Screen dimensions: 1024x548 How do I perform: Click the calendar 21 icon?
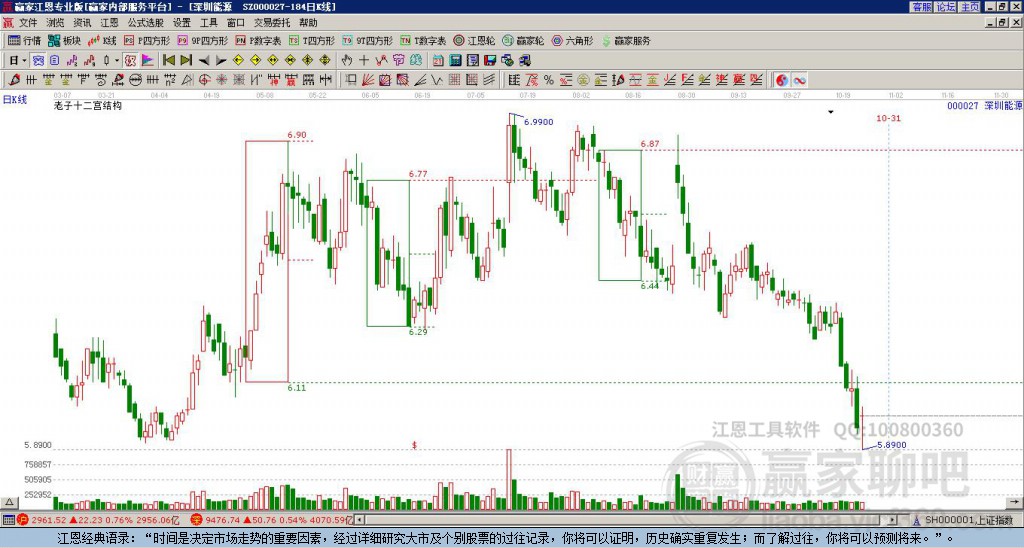click(x=438, y=60)
